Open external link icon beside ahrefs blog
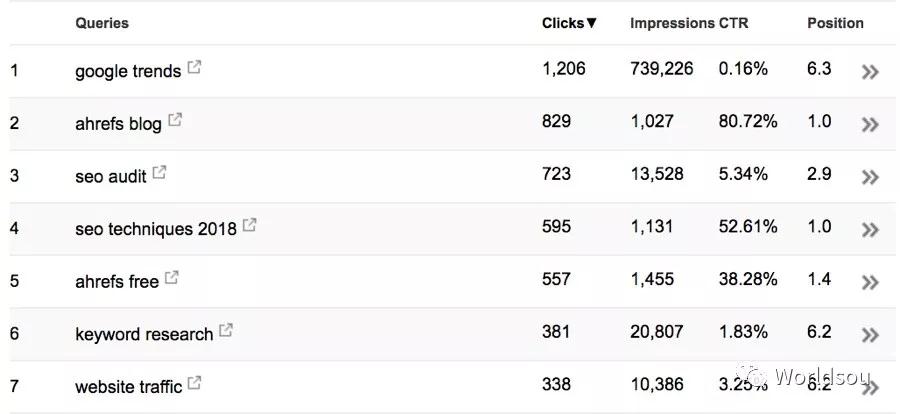The width and height of the screenshot is (900, 414). click(x=175, y=120)
